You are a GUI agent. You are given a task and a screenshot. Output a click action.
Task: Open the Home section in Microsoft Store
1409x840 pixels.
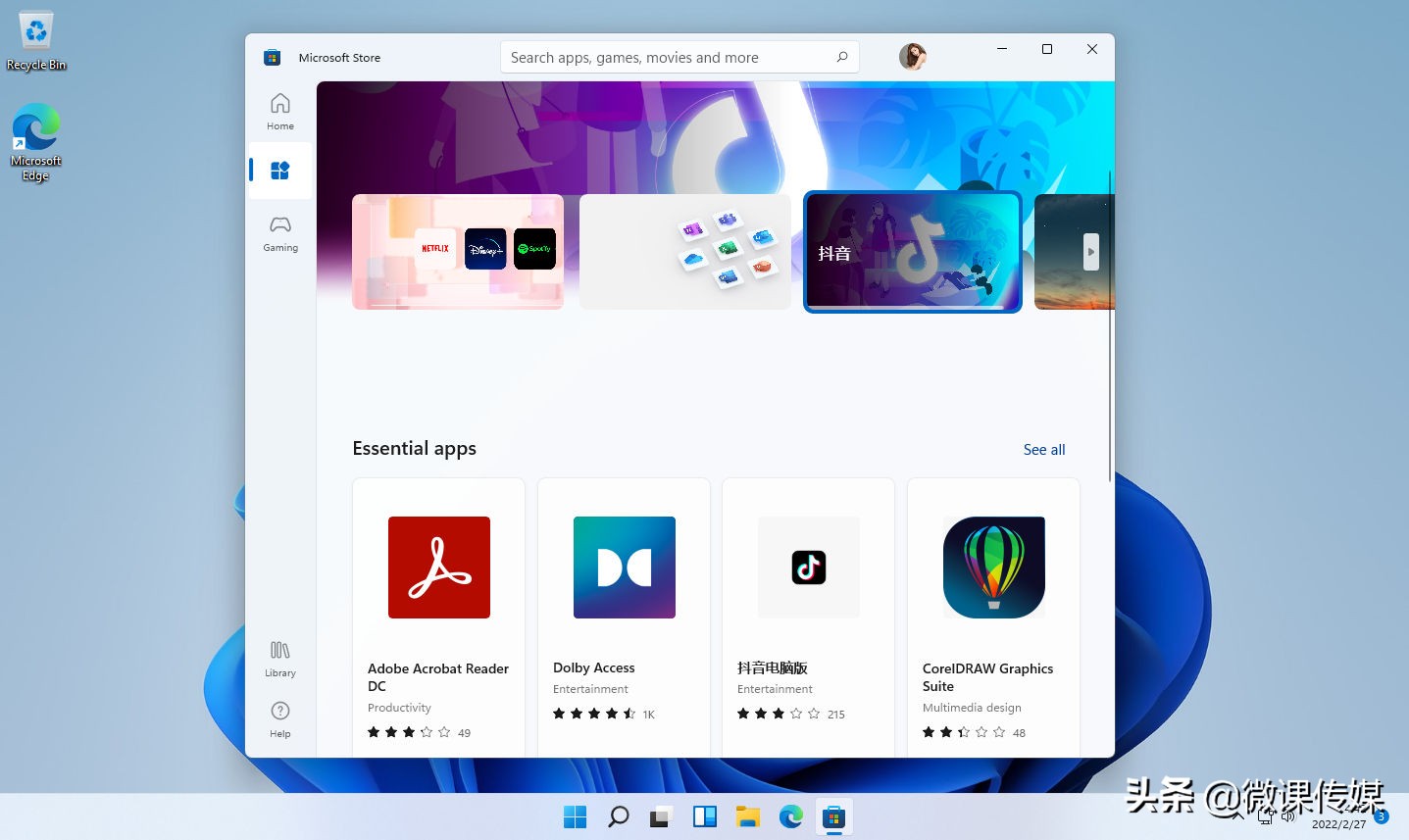pyautogui.click(x=279, y=110)
